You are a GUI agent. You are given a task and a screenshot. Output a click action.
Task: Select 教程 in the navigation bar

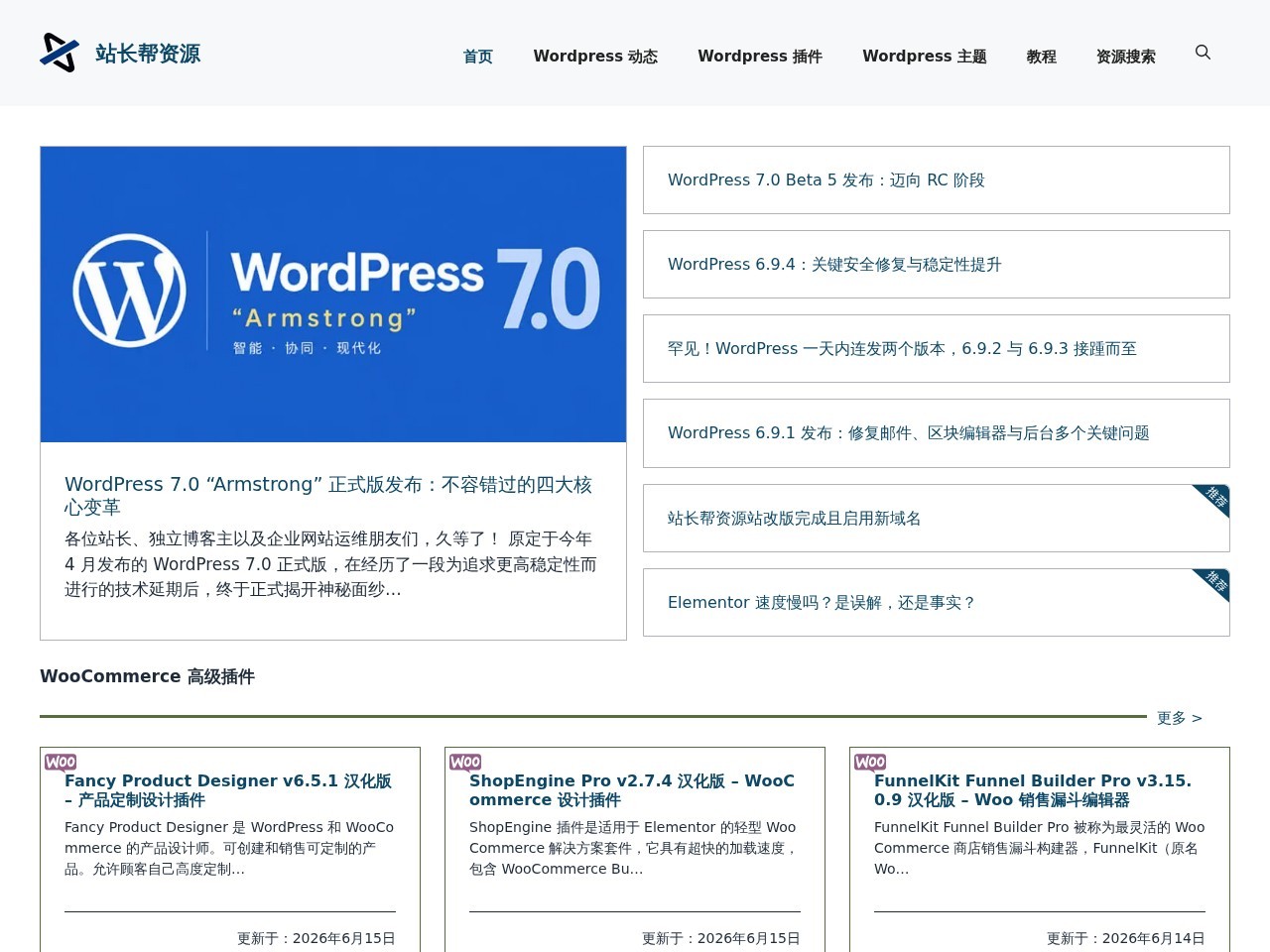pyautogui.click(x=1042, y=57)
